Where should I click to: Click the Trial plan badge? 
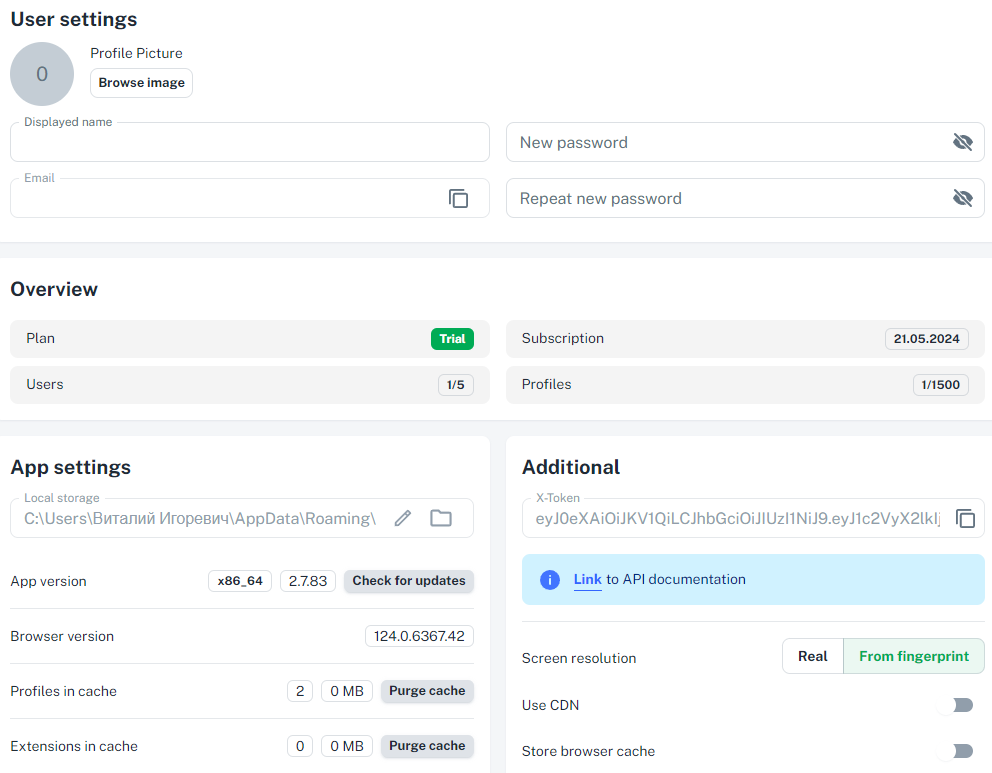(x=452, y=339)
